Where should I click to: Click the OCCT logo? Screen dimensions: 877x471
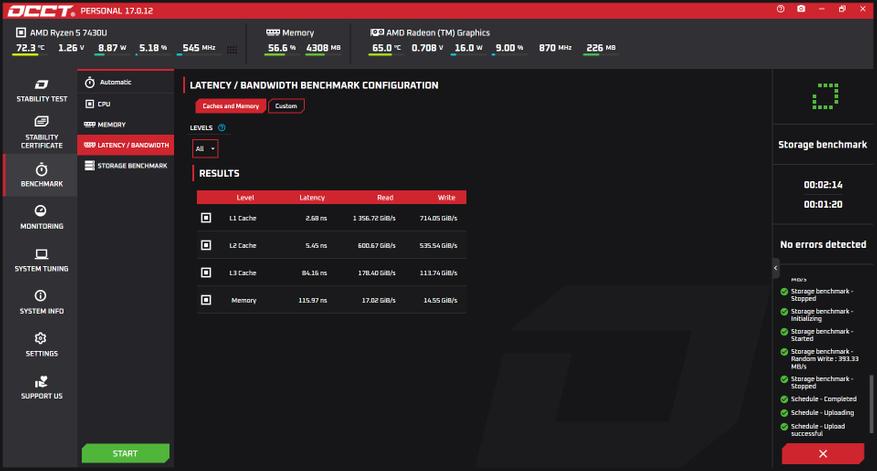point(40,11)
